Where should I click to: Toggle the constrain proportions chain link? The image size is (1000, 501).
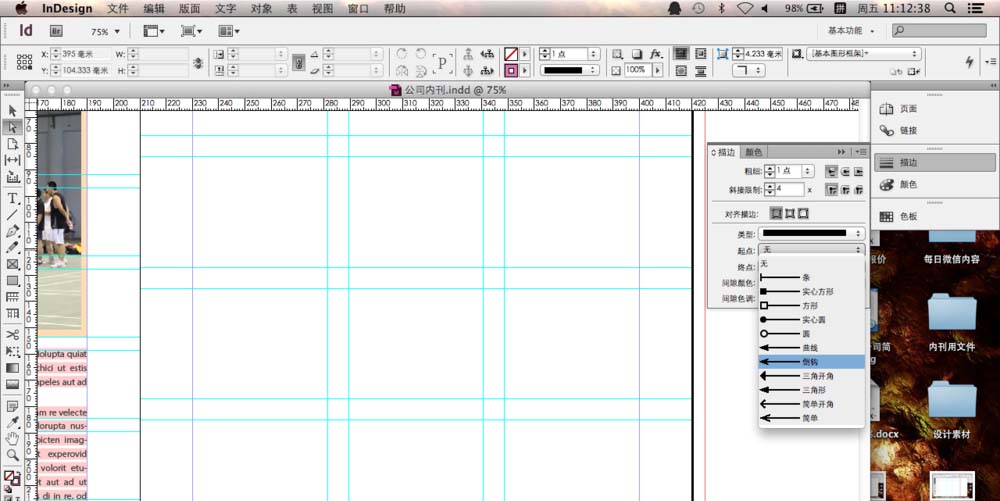[x=197, y=62]
